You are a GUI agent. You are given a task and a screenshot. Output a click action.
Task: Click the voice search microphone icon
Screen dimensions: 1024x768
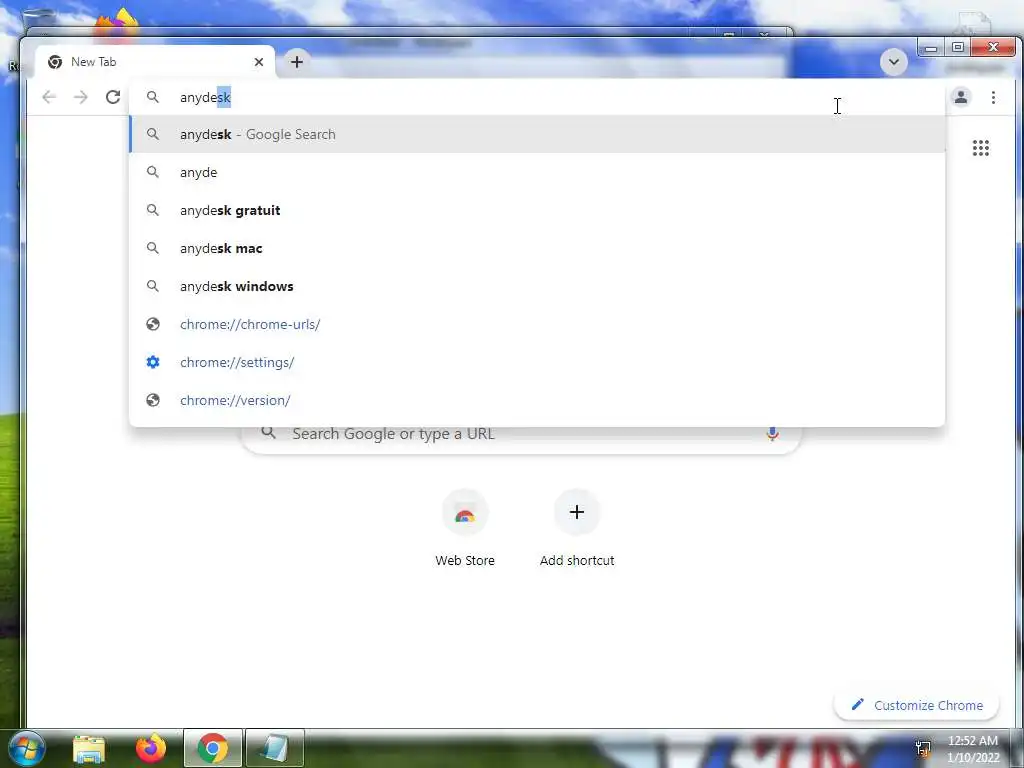pyautogui.click(x=772, y=434)
